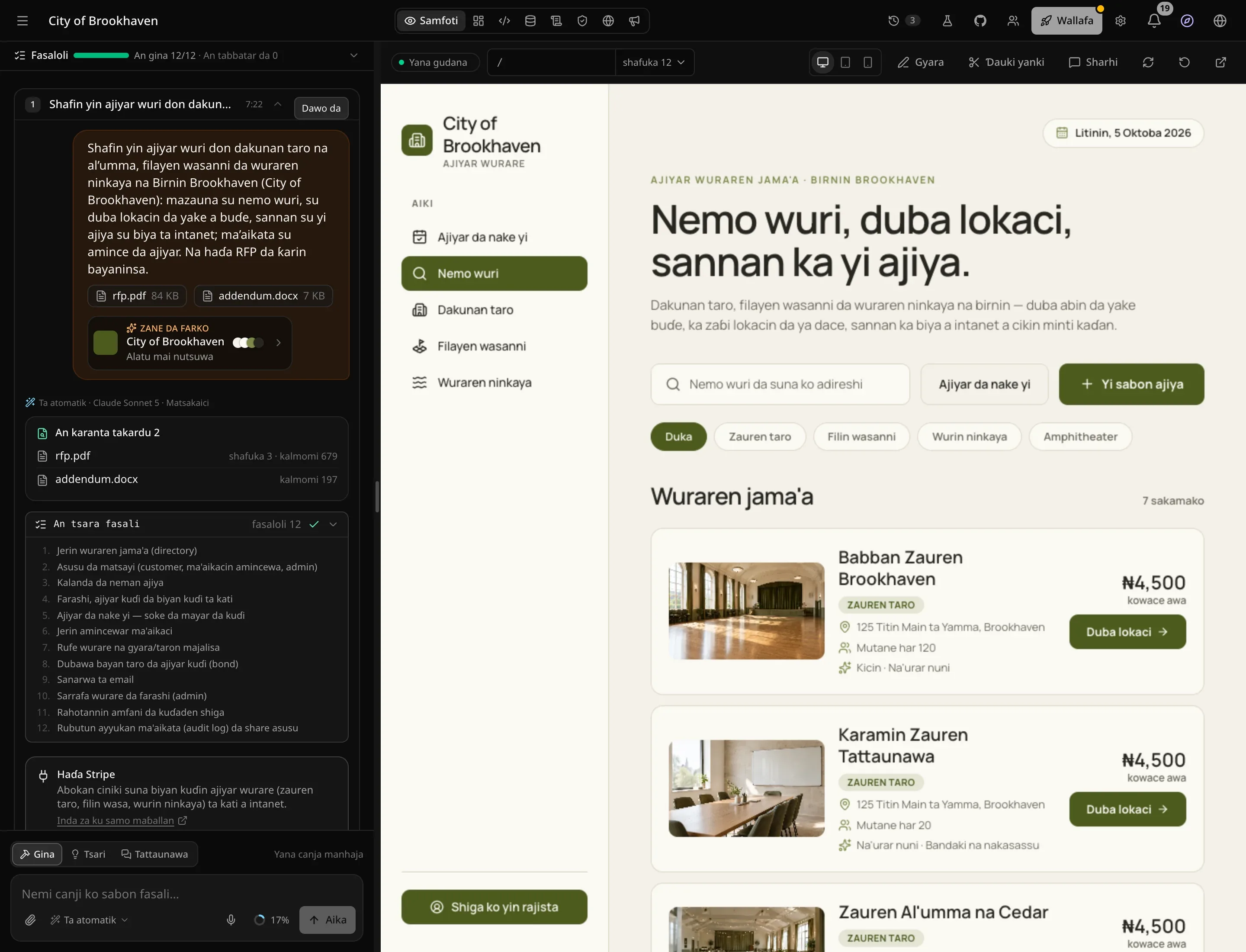Open notifications bell with 19 badge
This screenshot has width=1246, height=952.
pos(1154,21)
